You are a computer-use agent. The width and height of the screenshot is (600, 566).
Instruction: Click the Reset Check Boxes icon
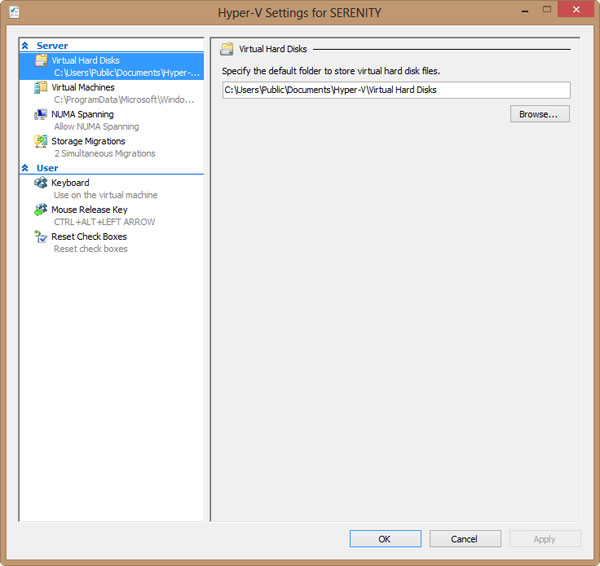(x=41, y=237)
